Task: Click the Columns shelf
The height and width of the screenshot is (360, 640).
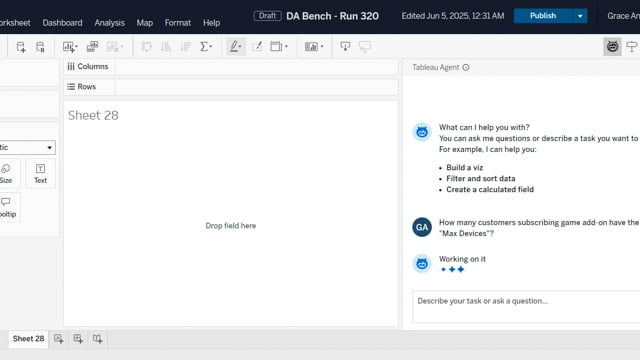Action: coord(231,67)
